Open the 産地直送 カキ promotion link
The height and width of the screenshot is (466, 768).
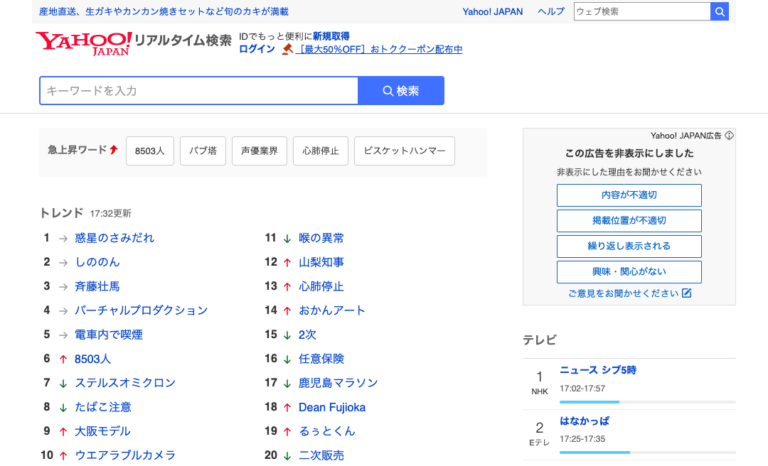click(164, 11)
